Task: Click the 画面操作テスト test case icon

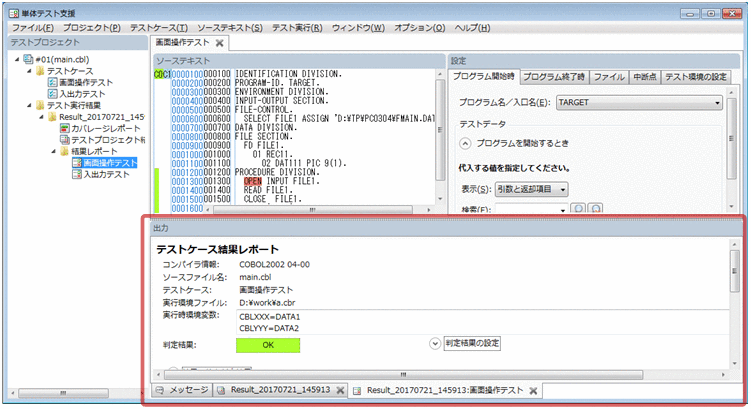Action: pos(53,82)
